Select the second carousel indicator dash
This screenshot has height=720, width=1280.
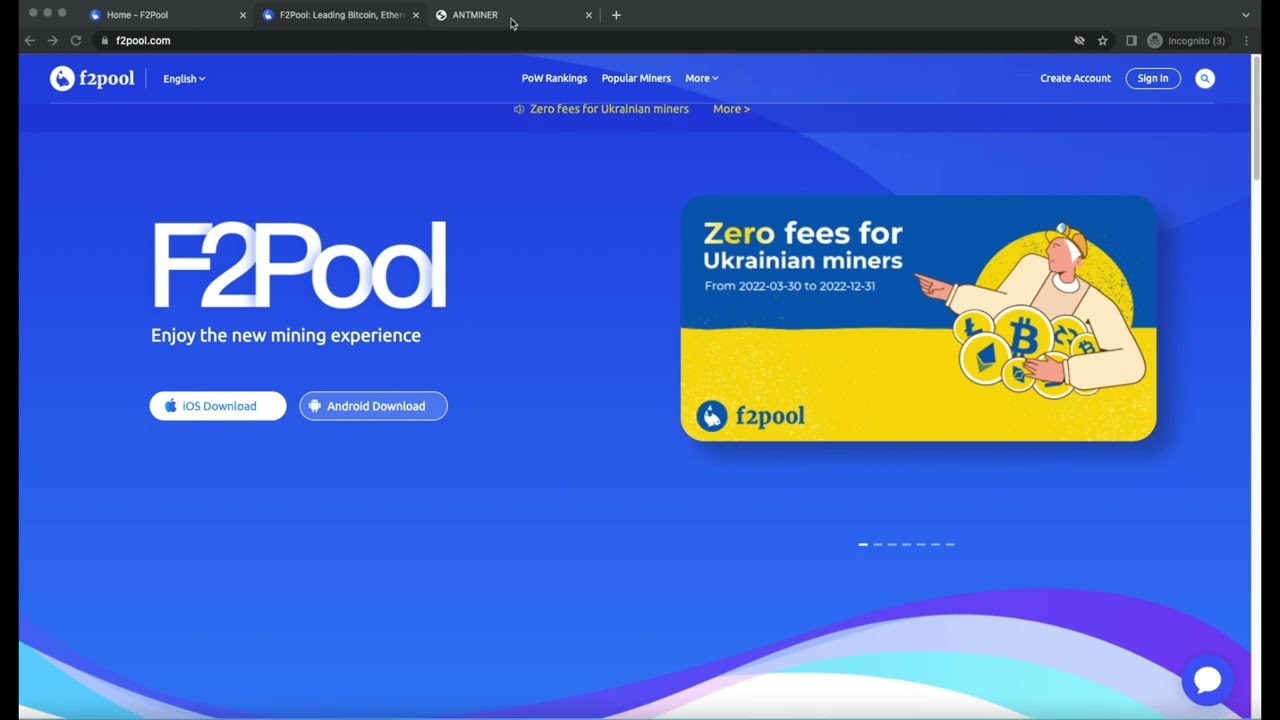877,544
